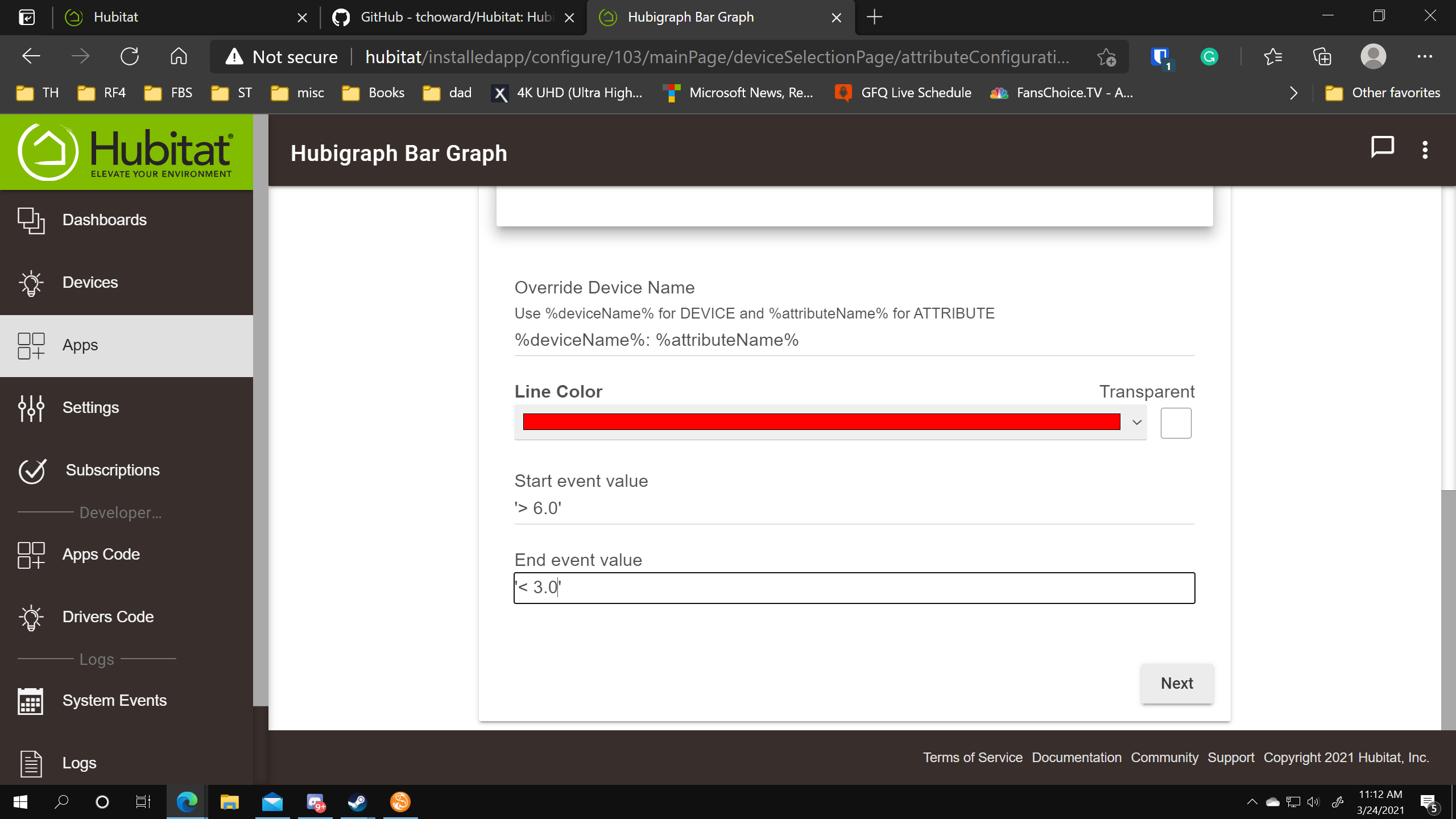Open the Dashboards sidebar icon
The height and width of the screenshot is (819, 1456).
pyautogui.click(x=31, y=220)
